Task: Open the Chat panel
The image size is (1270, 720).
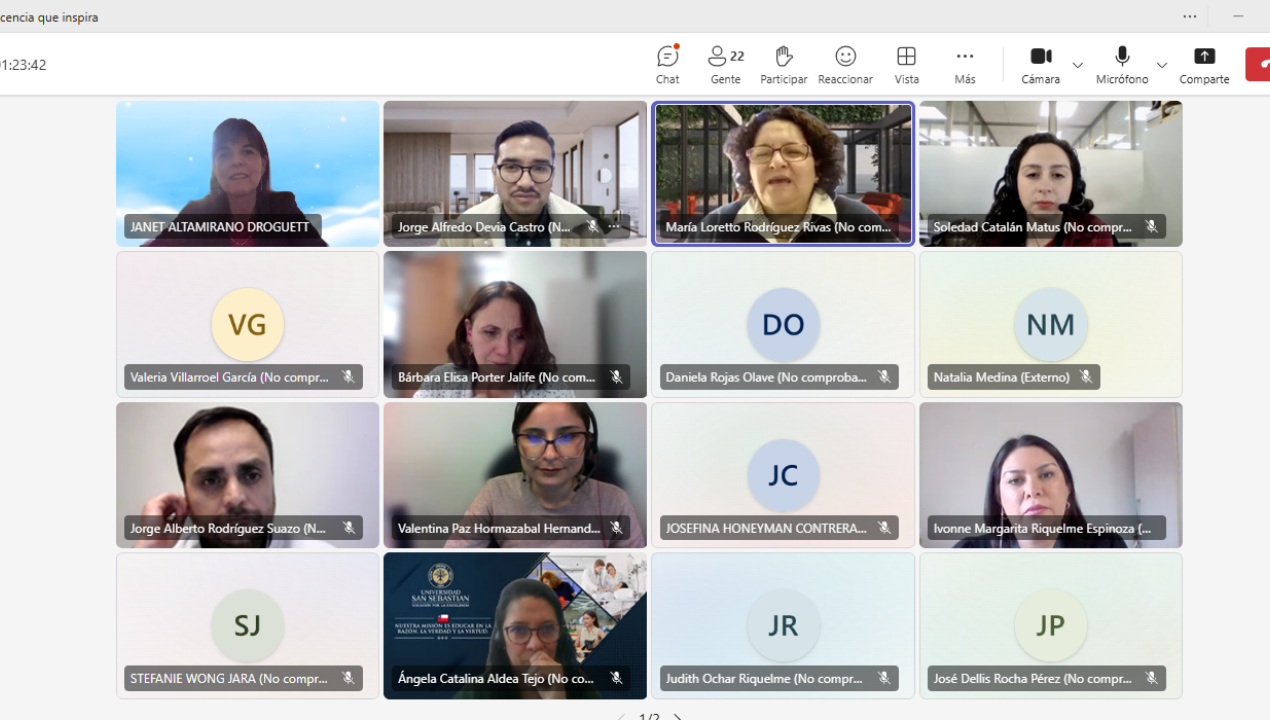Action: coord(667,64)
